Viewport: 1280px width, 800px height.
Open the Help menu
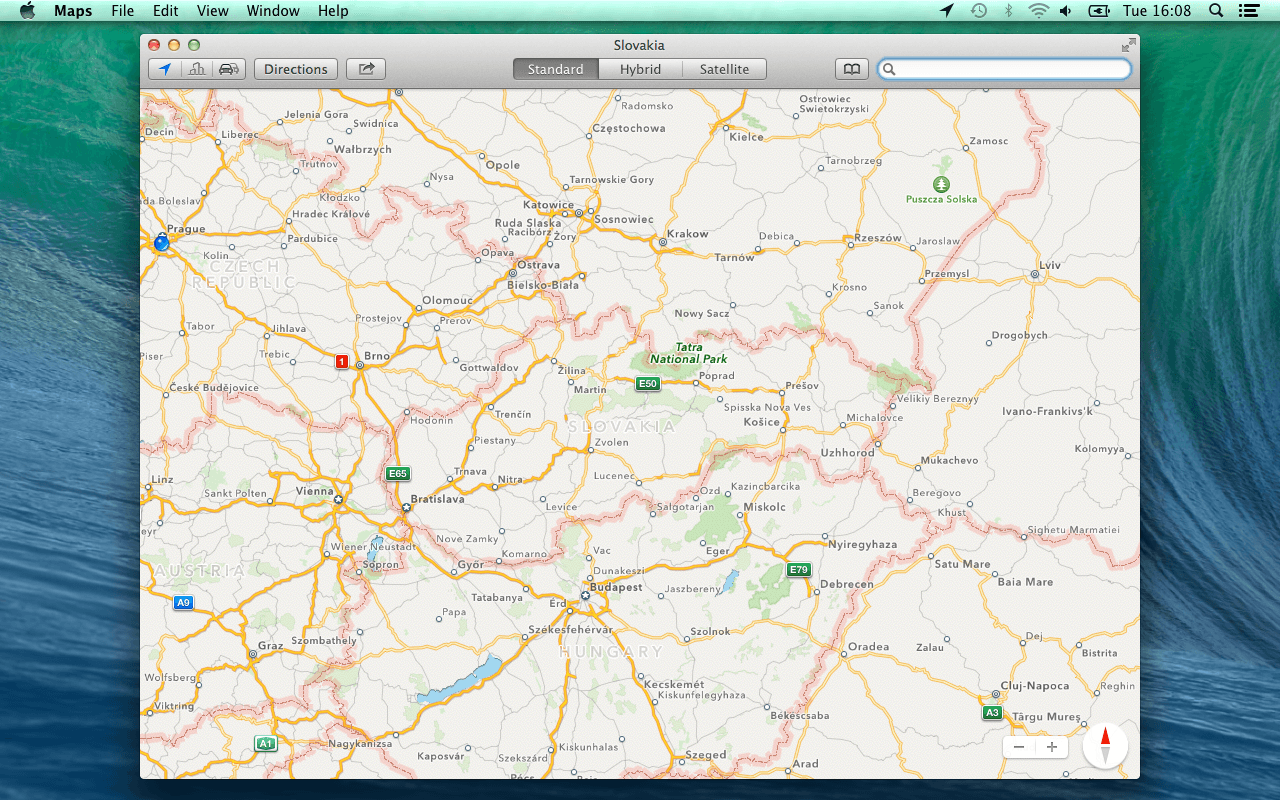333,11
